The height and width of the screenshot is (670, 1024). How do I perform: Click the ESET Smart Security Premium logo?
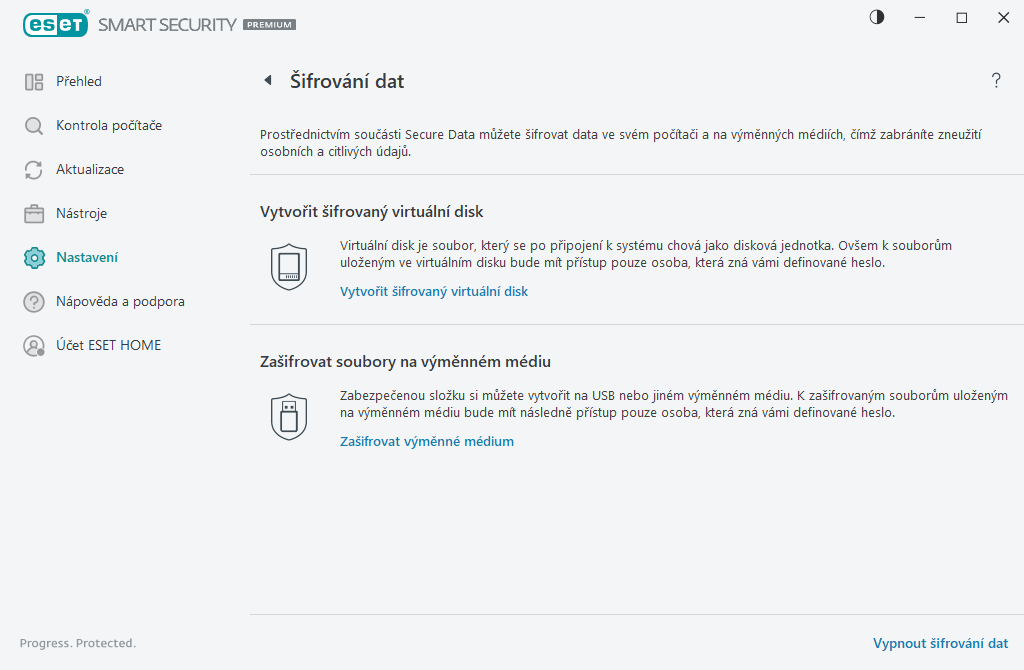158,24
